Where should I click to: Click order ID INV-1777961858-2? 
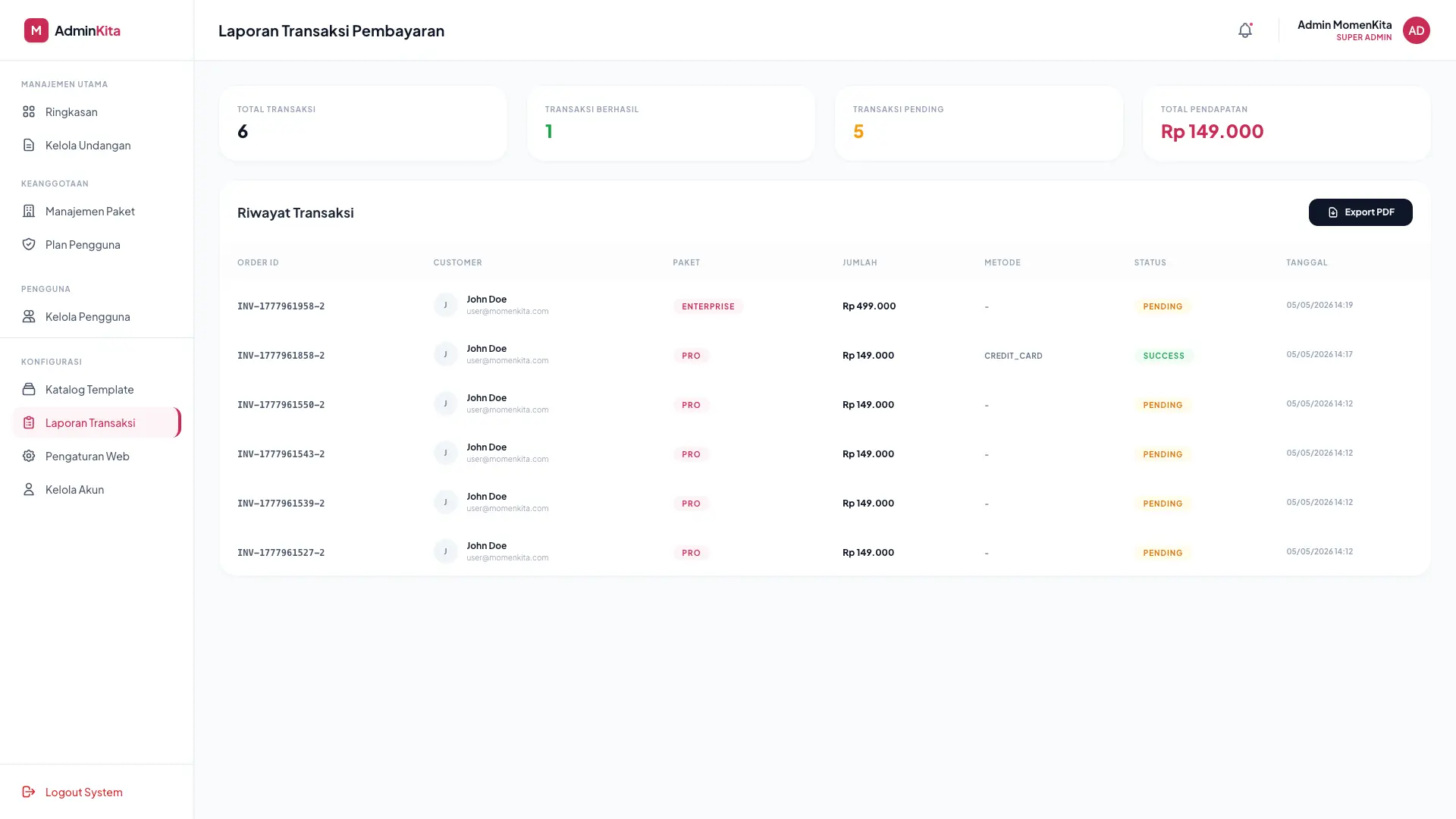pyautogui.click(x=281, y=356)
